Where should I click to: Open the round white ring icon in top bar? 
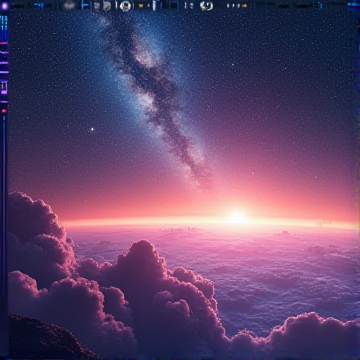(x=126, y=6)
